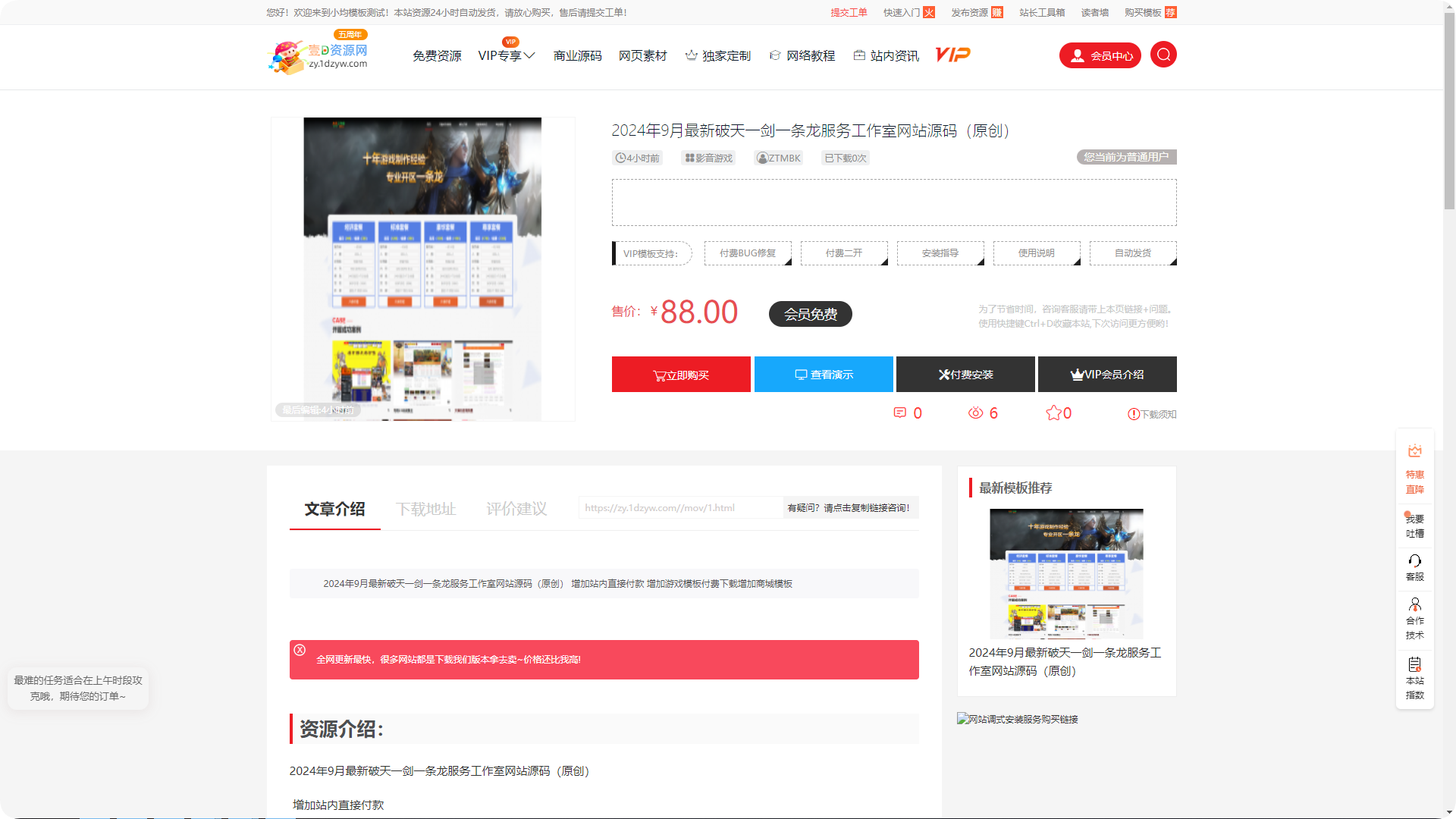Image resolution: width=1456 pixels, height=819 pixels.
Task: Switch to the 下载地址 tab
Action: [425, 509]
